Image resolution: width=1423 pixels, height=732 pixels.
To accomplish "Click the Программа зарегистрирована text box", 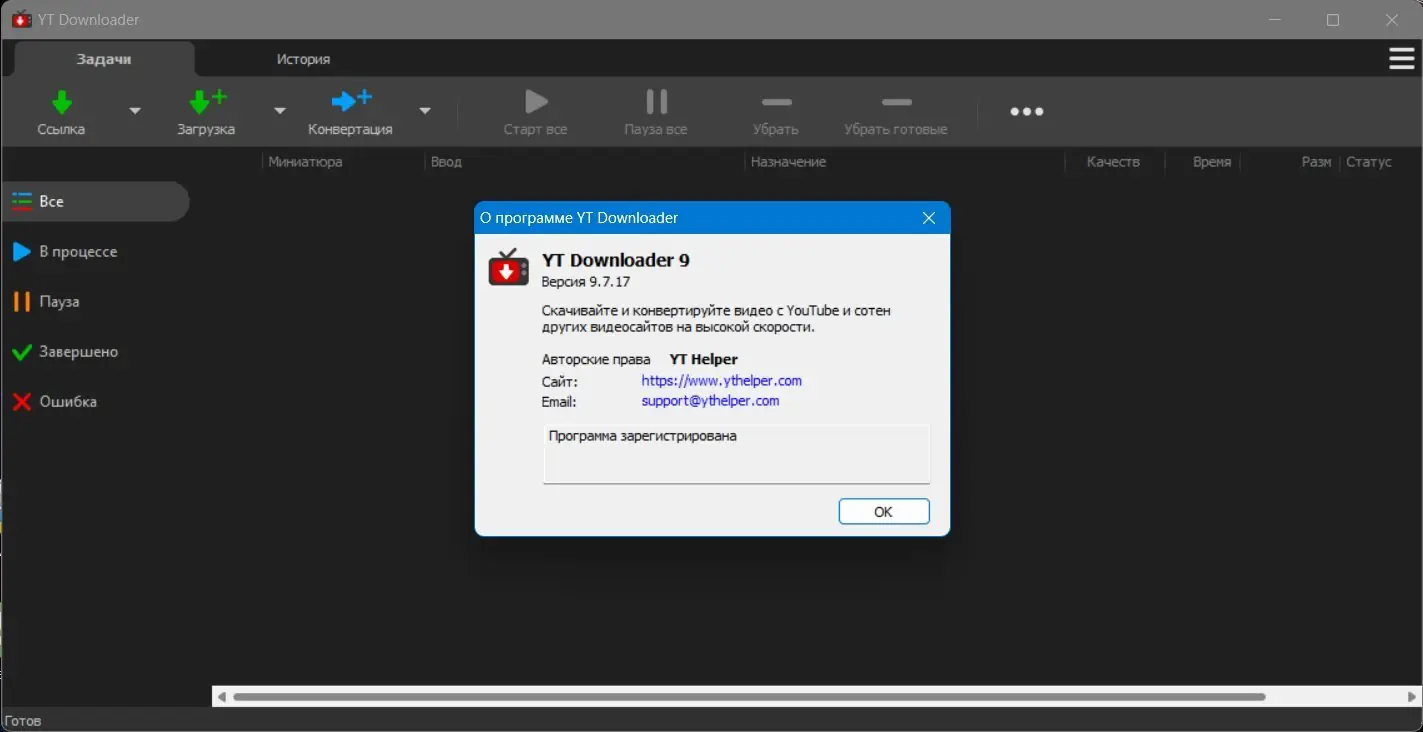I will (x=737, y=454).
